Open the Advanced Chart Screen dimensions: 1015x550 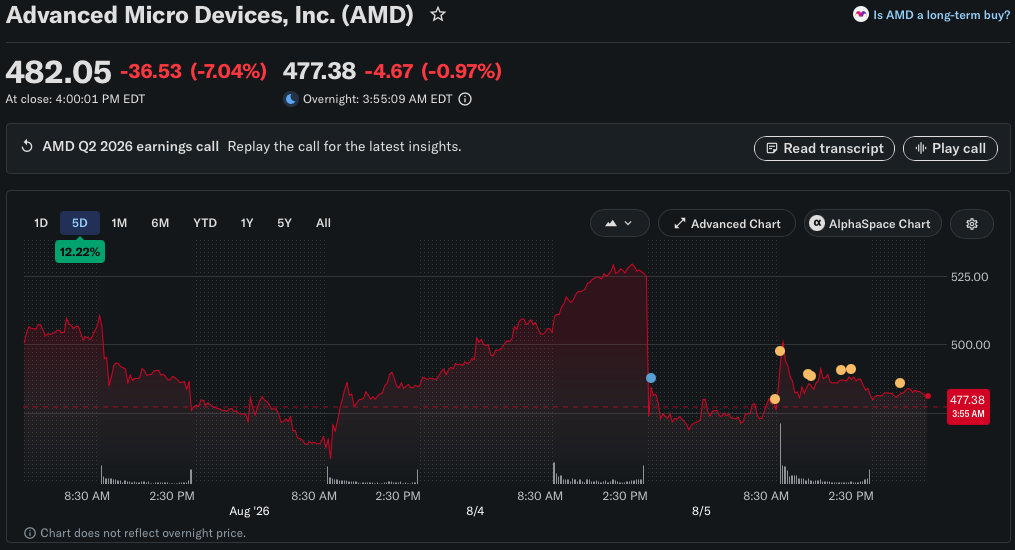click(727, 223)
